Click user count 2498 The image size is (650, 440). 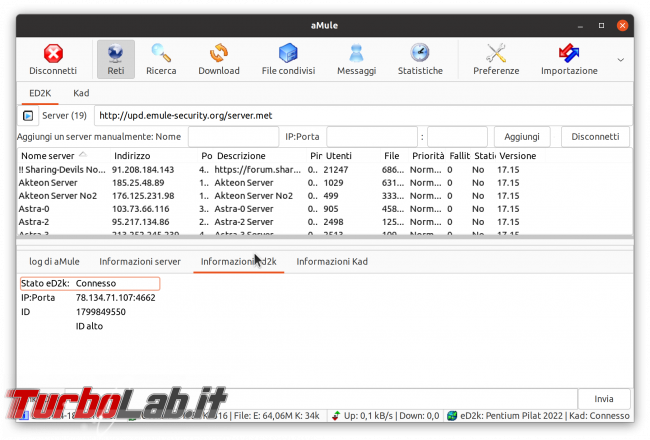[333, 222]
